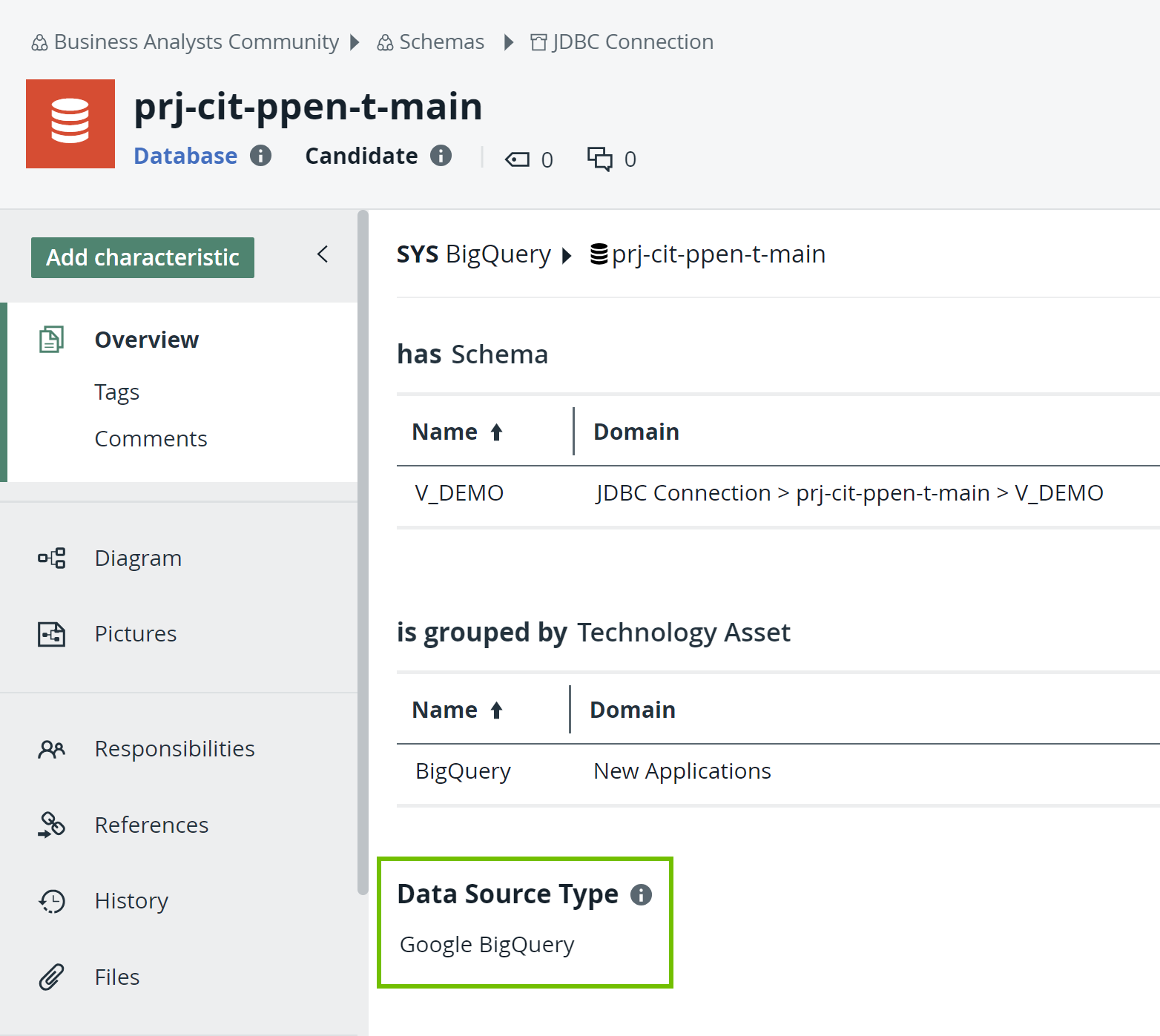Click the Add characteristic button
The image size is (1160, 1036).
142,257
